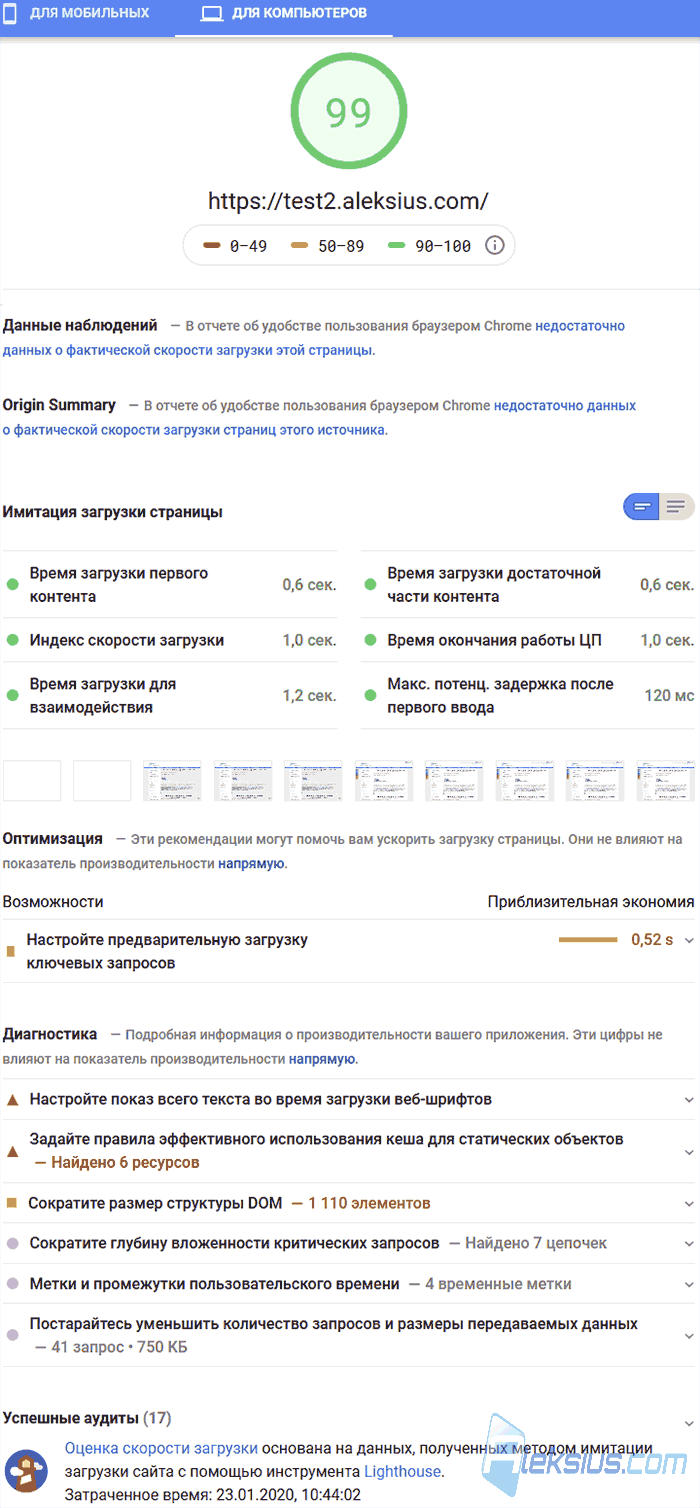Screen dimensions: 700x1508
Task: Click 'Время окончания работы ЦП' metric
Action: click(528, 640)
